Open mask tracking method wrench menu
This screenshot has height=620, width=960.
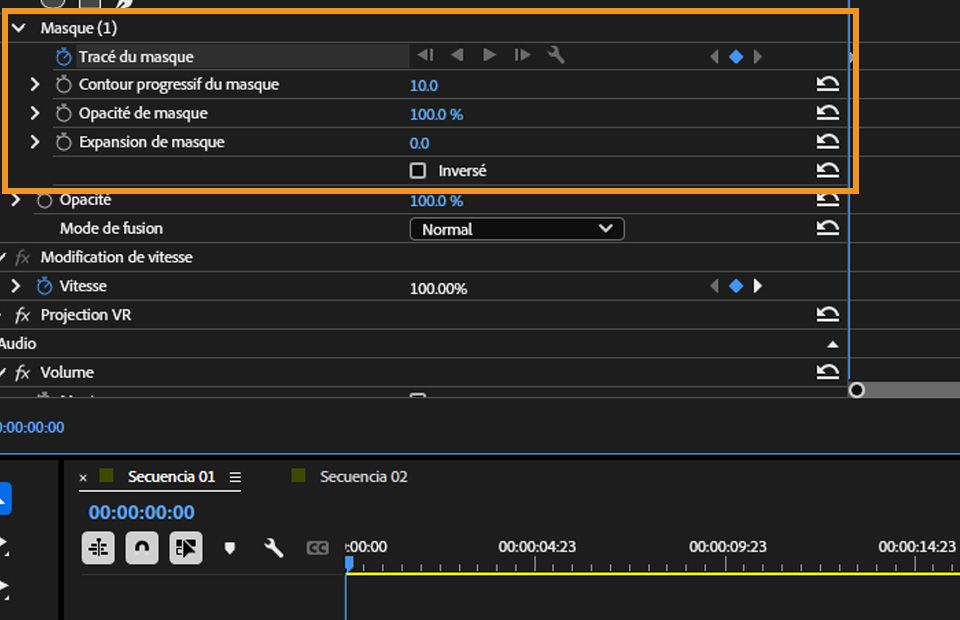point(556,55)
